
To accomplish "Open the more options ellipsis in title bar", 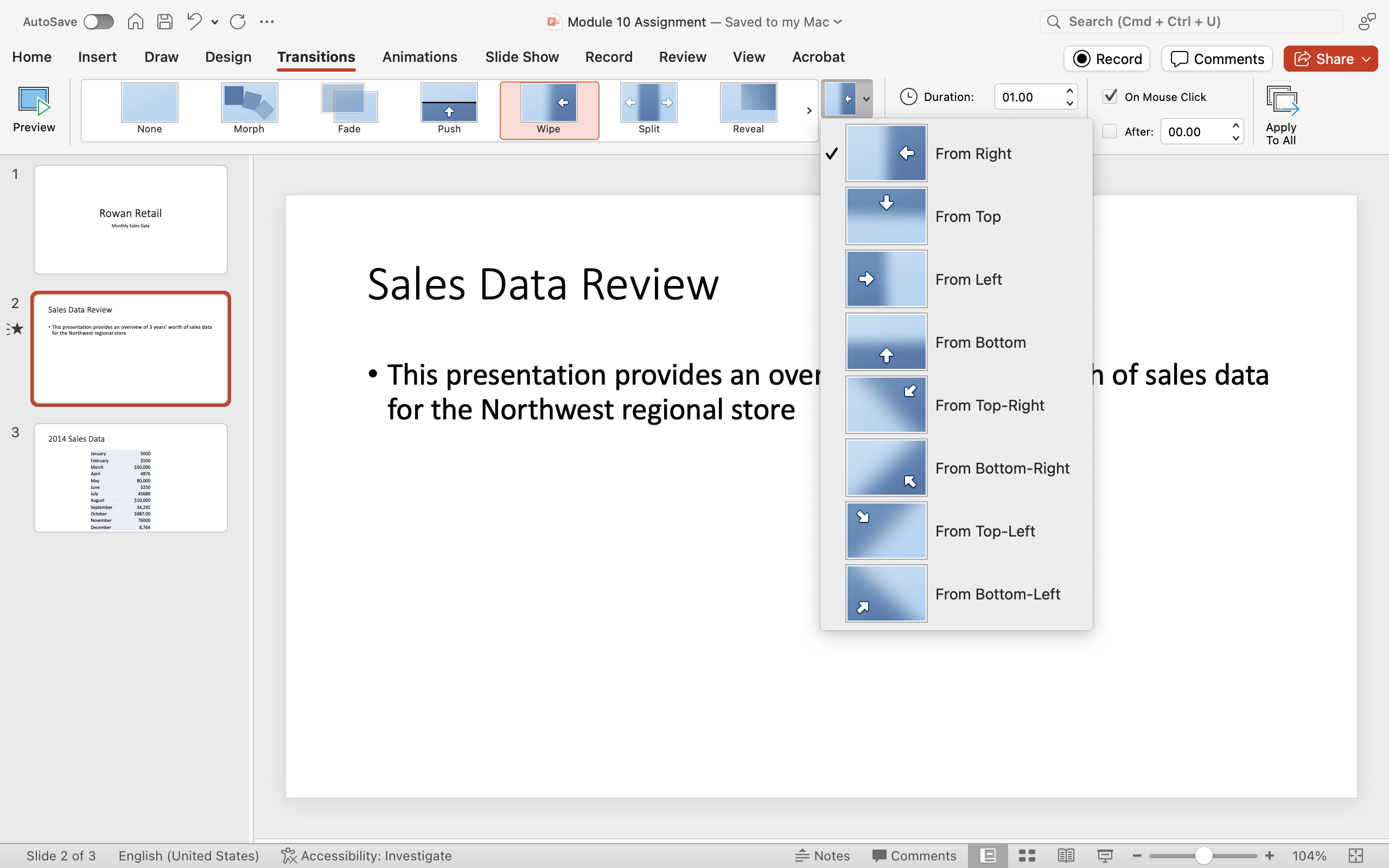I will pyautogui.click(x=267, y=22).
